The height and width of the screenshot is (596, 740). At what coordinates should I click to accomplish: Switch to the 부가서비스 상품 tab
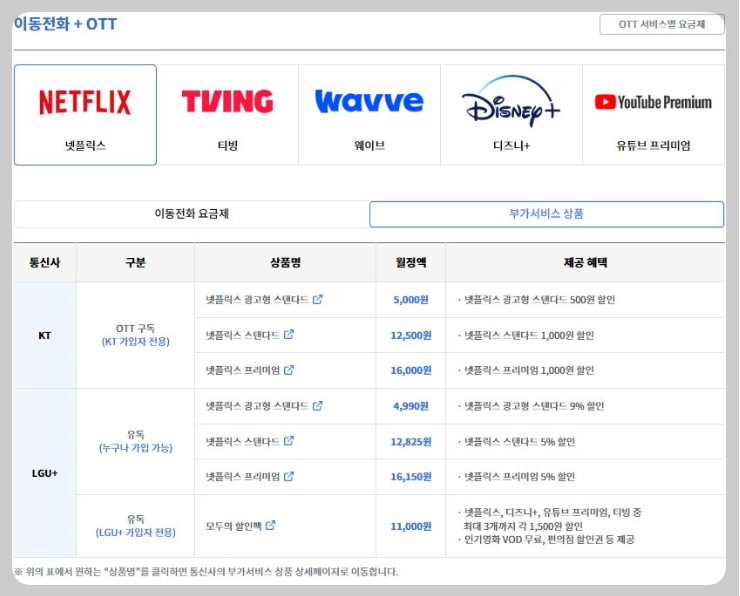(547, 214)
